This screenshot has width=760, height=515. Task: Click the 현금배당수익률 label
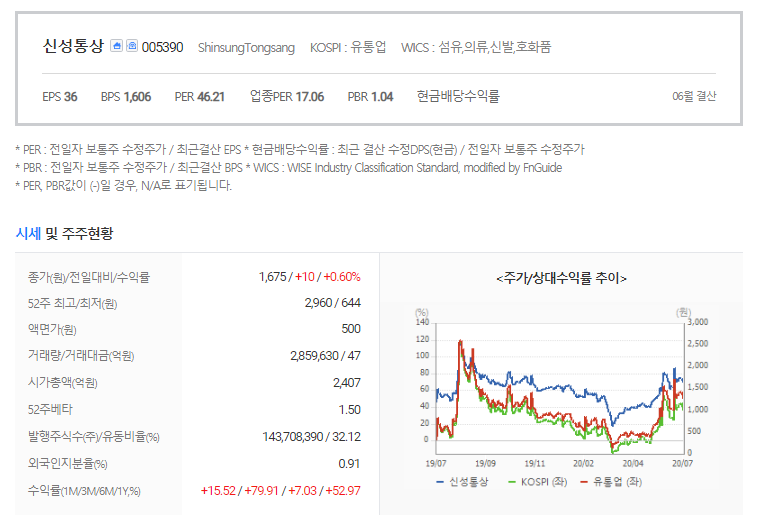[x=458, y=96]
